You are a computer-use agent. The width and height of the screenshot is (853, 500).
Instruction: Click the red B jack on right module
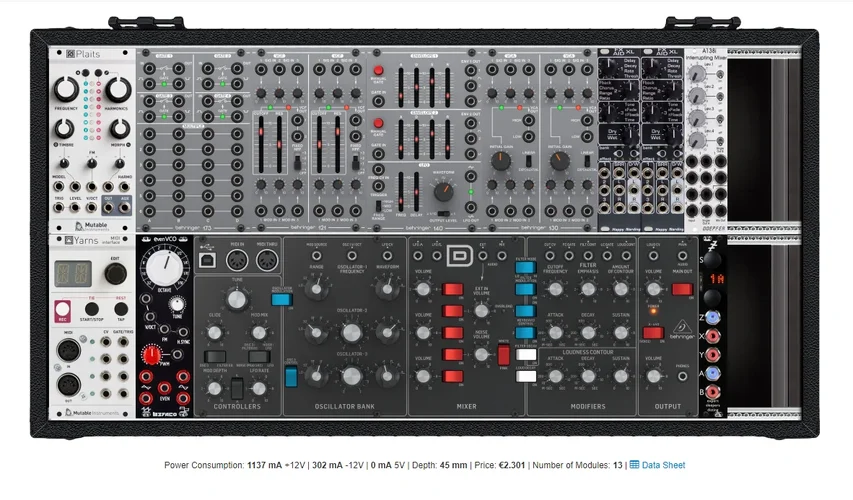point(713,392)
